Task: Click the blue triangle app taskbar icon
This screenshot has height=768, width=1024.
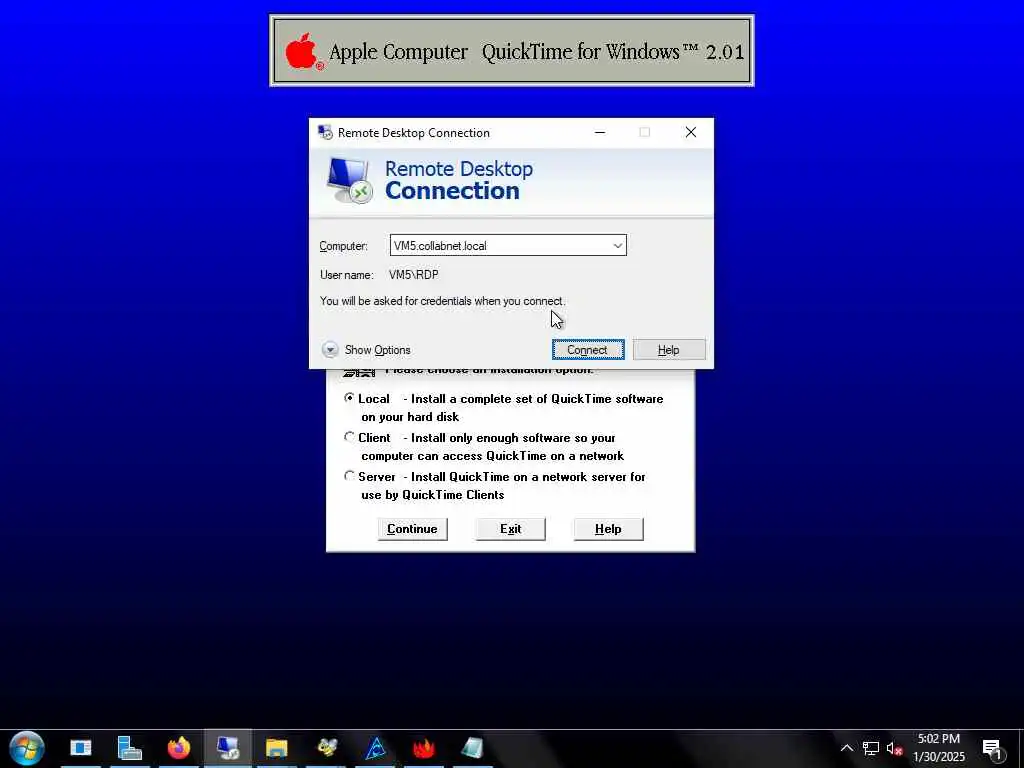Action: 376,748
